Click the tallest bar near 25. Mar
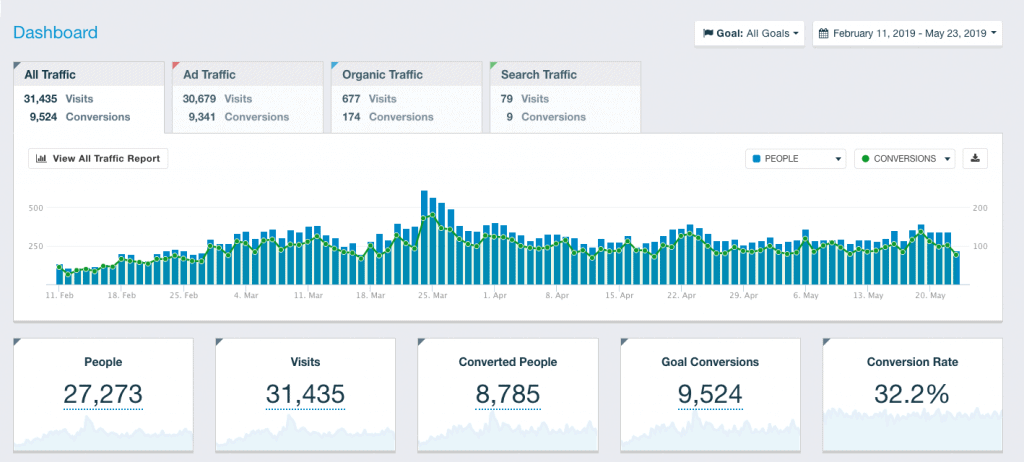This screenshot has width=1024, height=462. click(425, 237)
